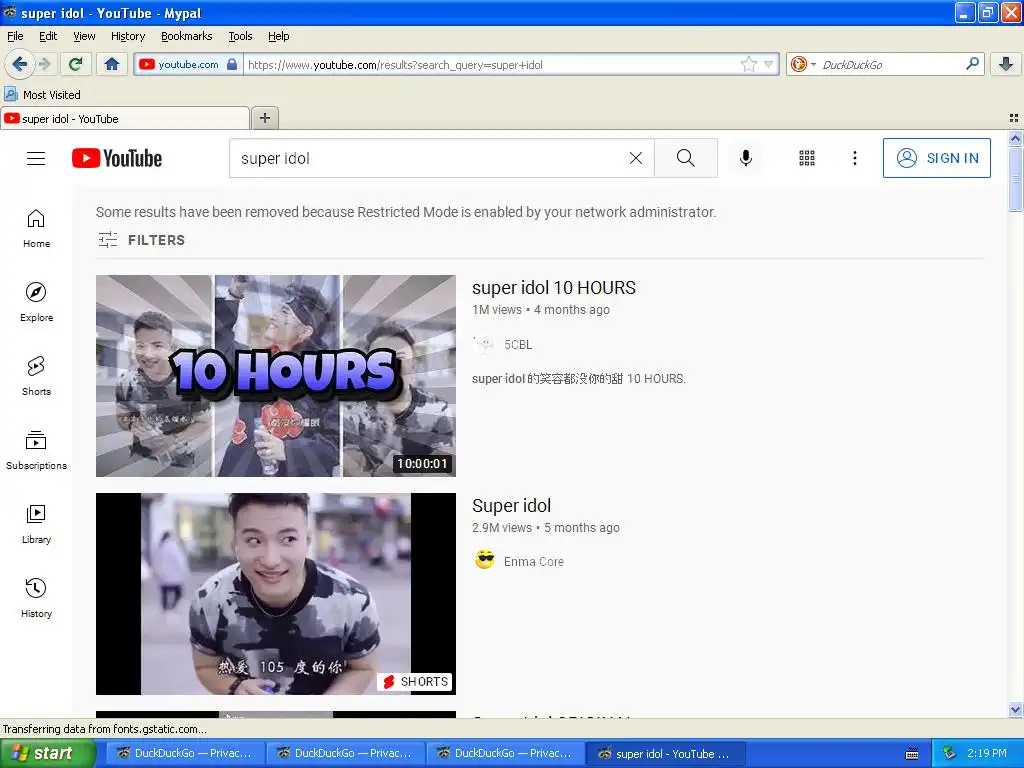The height and width of the screenshot is (768, 1024).
Task: Click the system tray icon beside the clock
Action: click(949, 753)
